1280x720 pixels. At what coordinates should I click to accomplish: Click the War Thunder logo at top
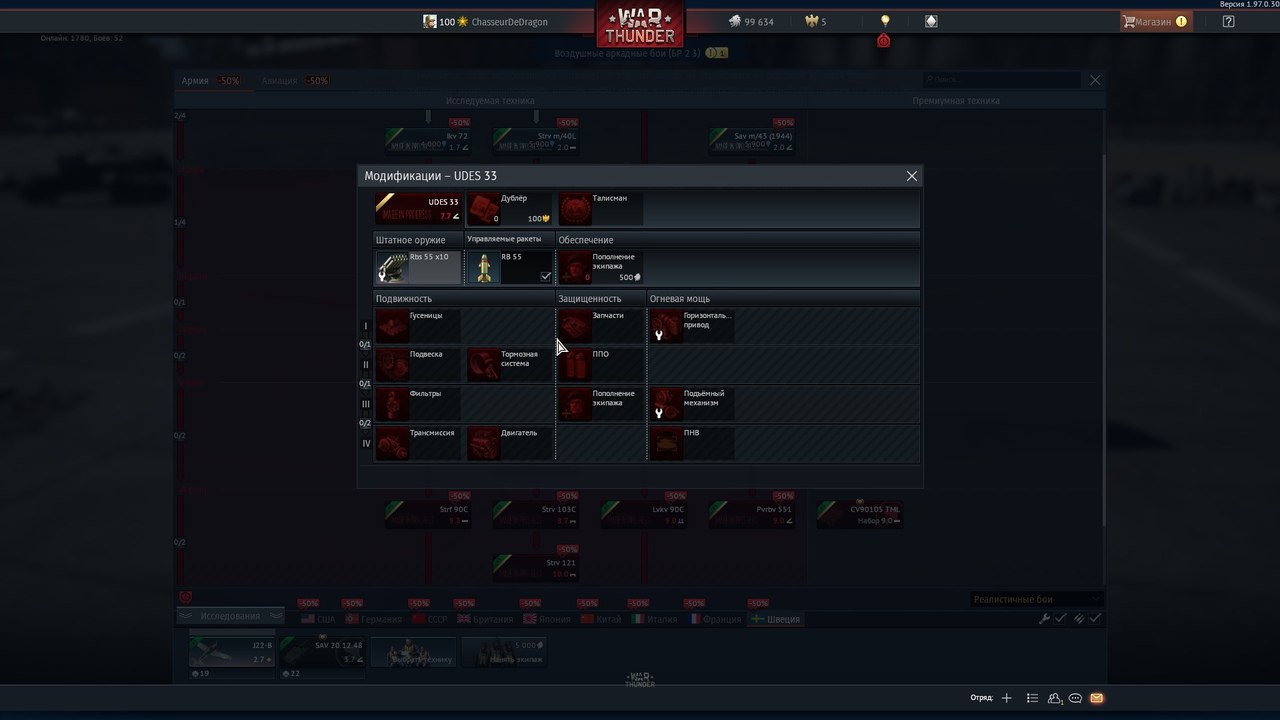tap(640, 23)
